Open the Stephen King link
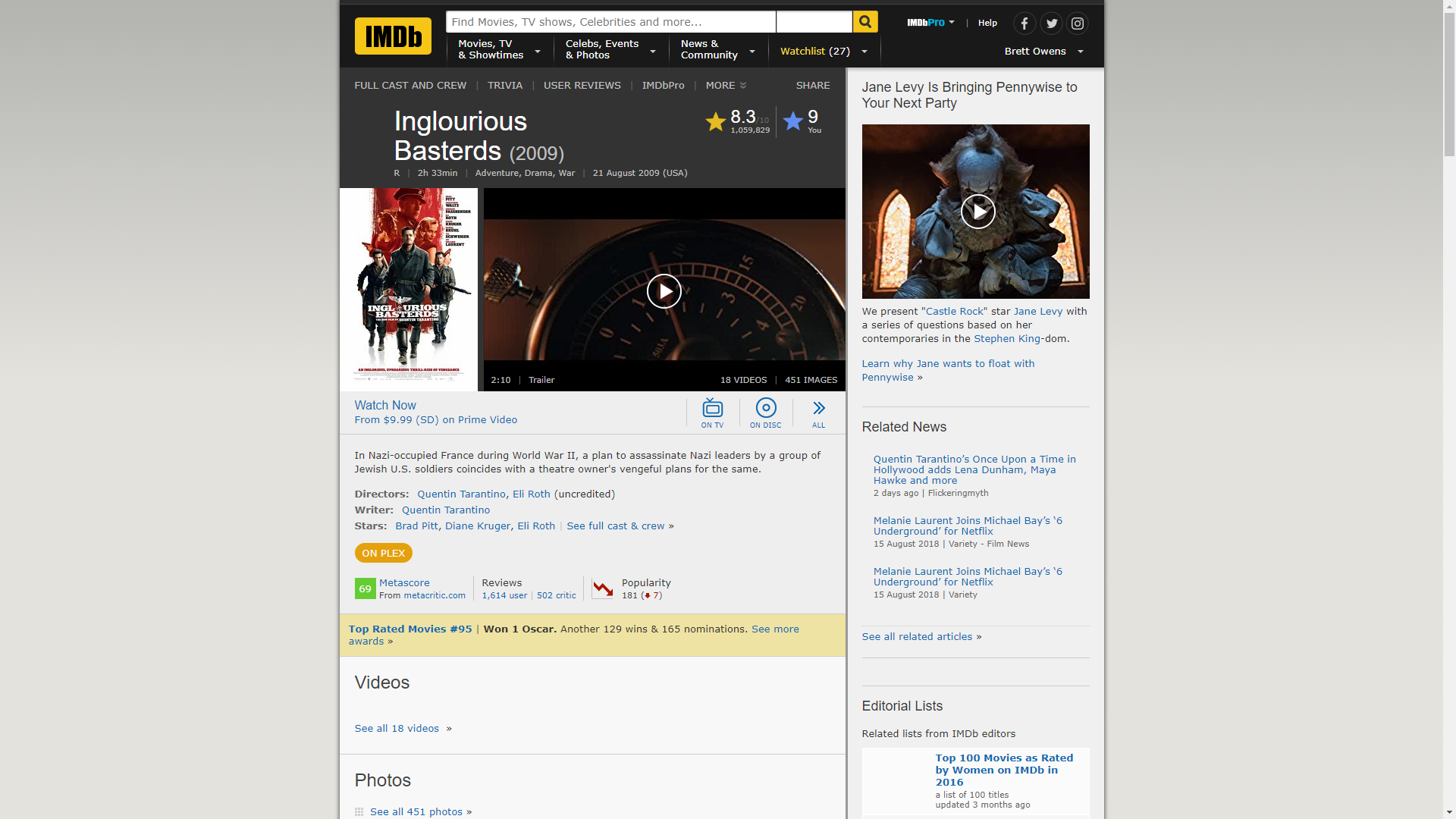This screenshot has width=1456, height=819. (1007, 339)
